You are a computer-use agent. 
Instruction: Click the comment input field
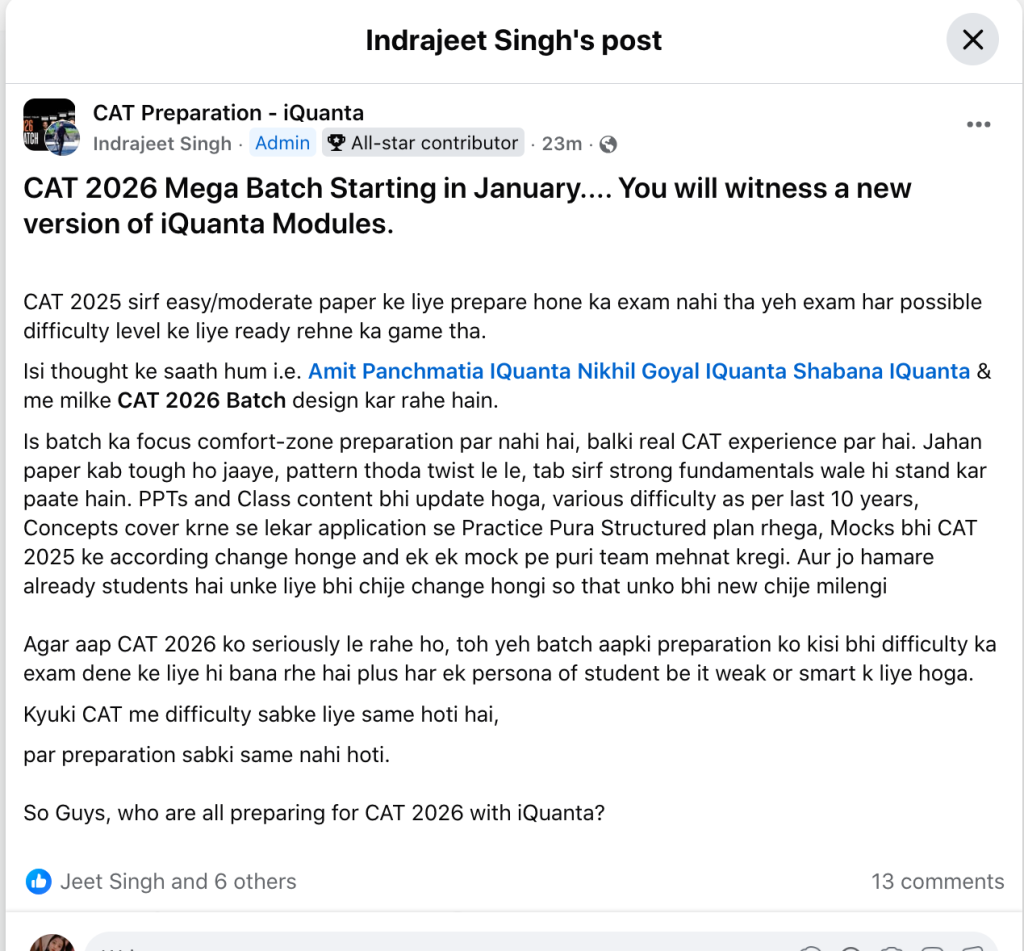click(x=400, y=945)
